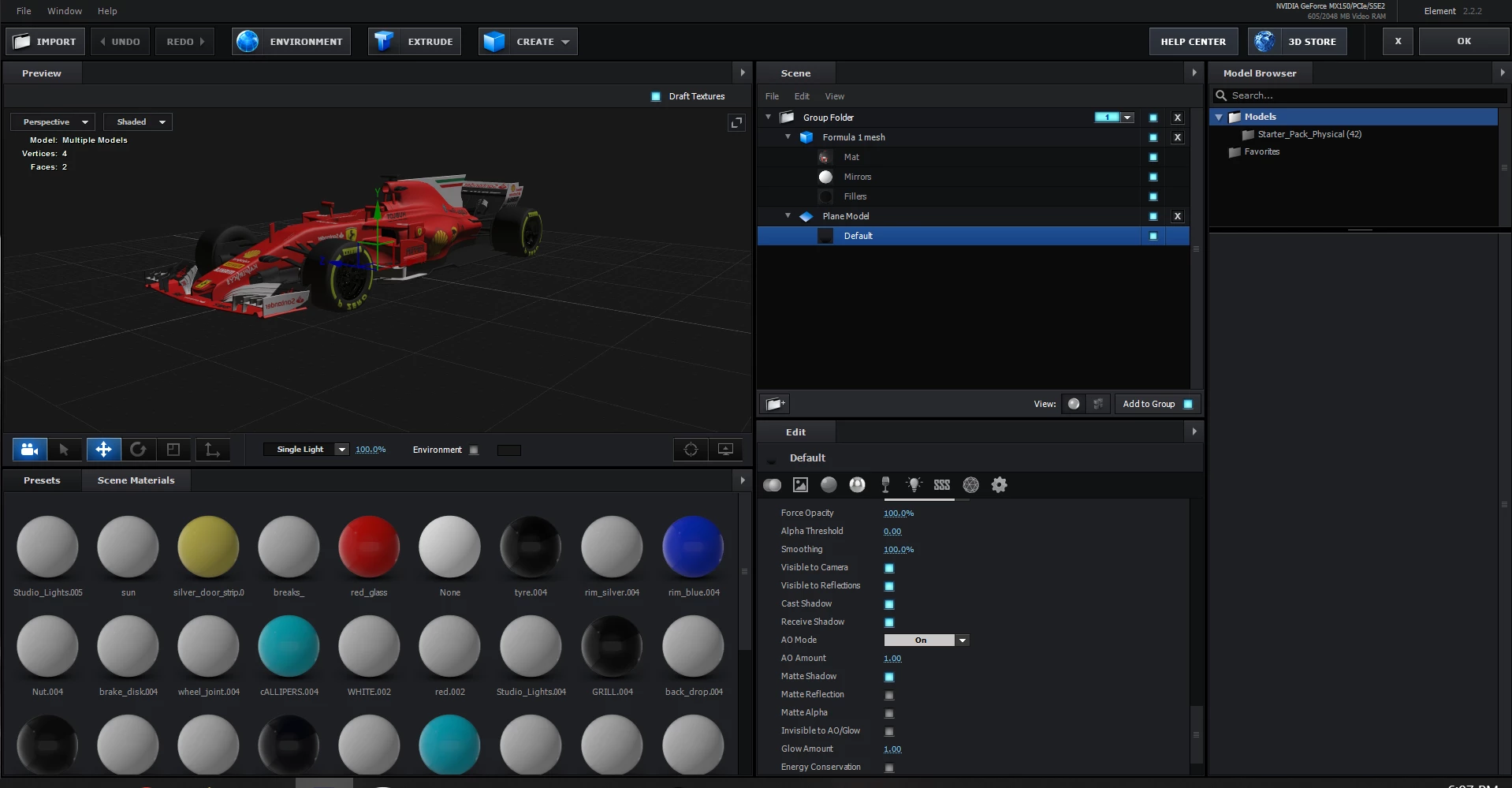This screenshot has height=788, width=1512.
Task: Delete Formula 1 mesh with its X
Action: coord(1178,137)
